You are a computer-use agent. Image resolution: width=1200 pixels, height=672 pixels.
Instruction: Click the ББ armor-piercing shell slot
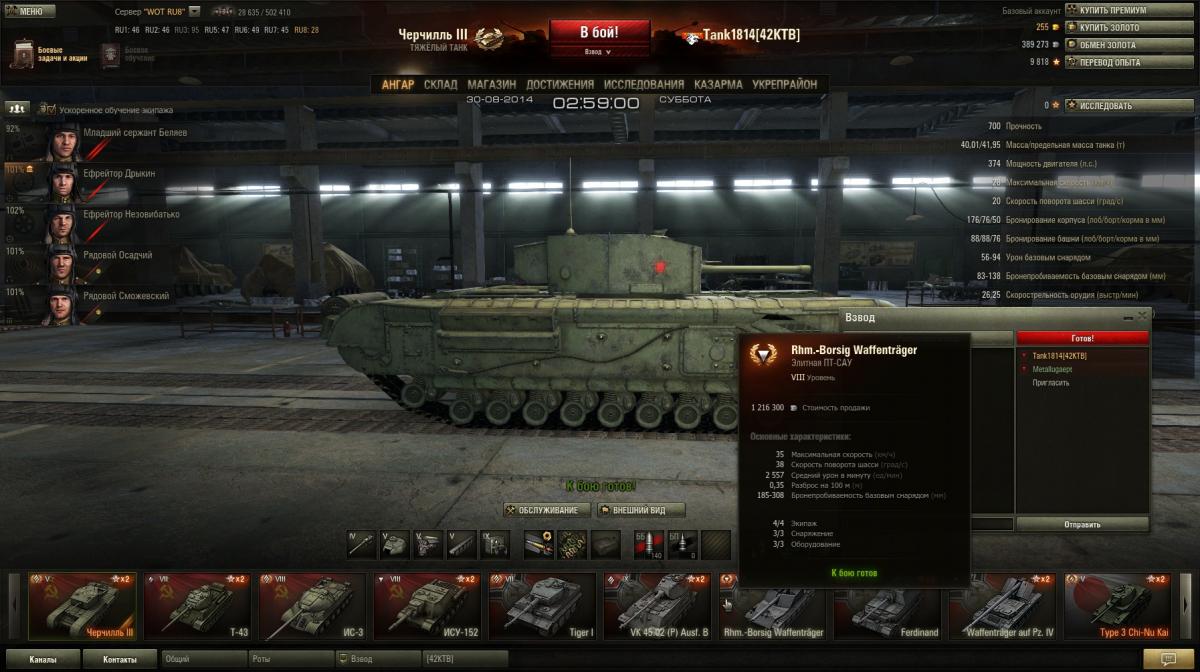tap(650, 544)
